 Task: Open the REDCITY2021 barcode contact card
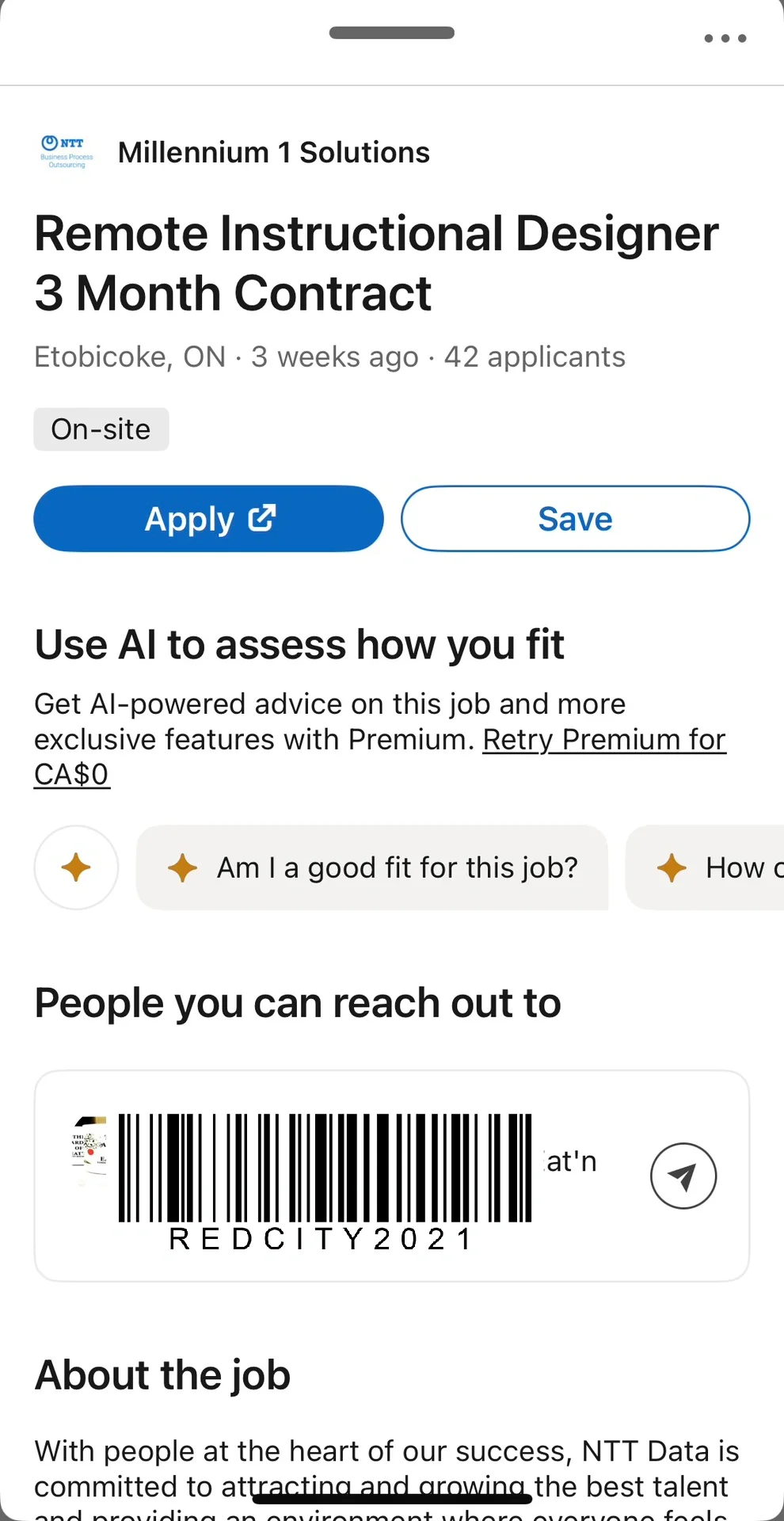coord(392,1176)
